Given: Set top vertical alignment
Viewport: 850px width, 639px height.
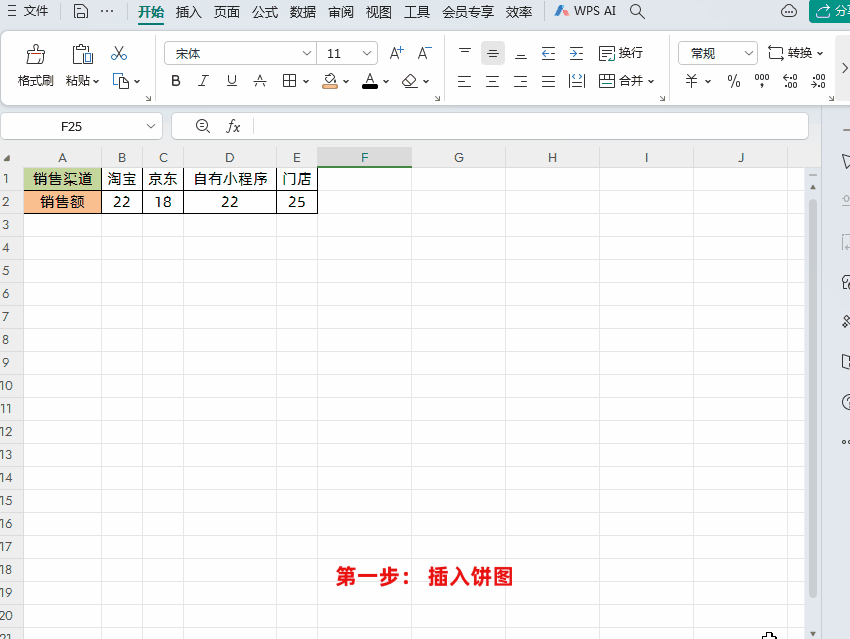Looking at the screenshot, I should click(x=465, y=53).
